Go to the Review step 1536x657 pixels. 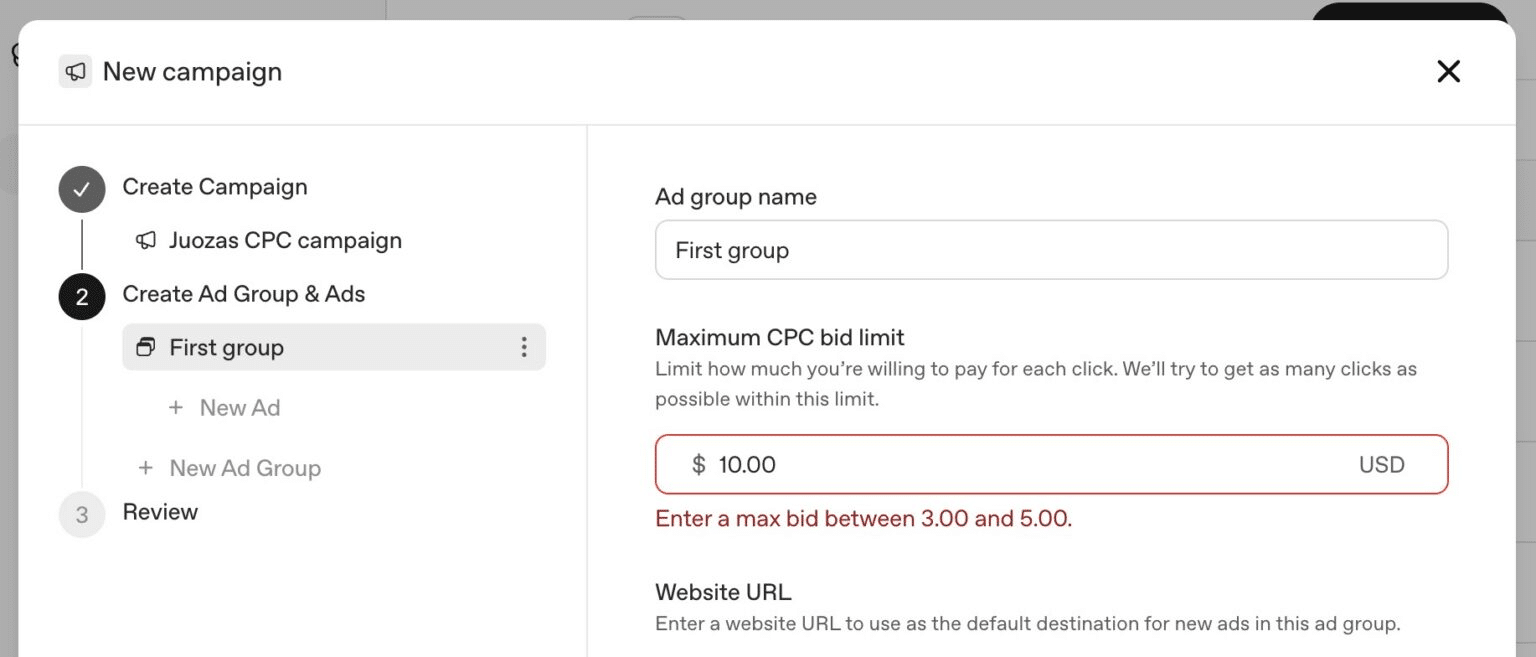coord(160,512)
